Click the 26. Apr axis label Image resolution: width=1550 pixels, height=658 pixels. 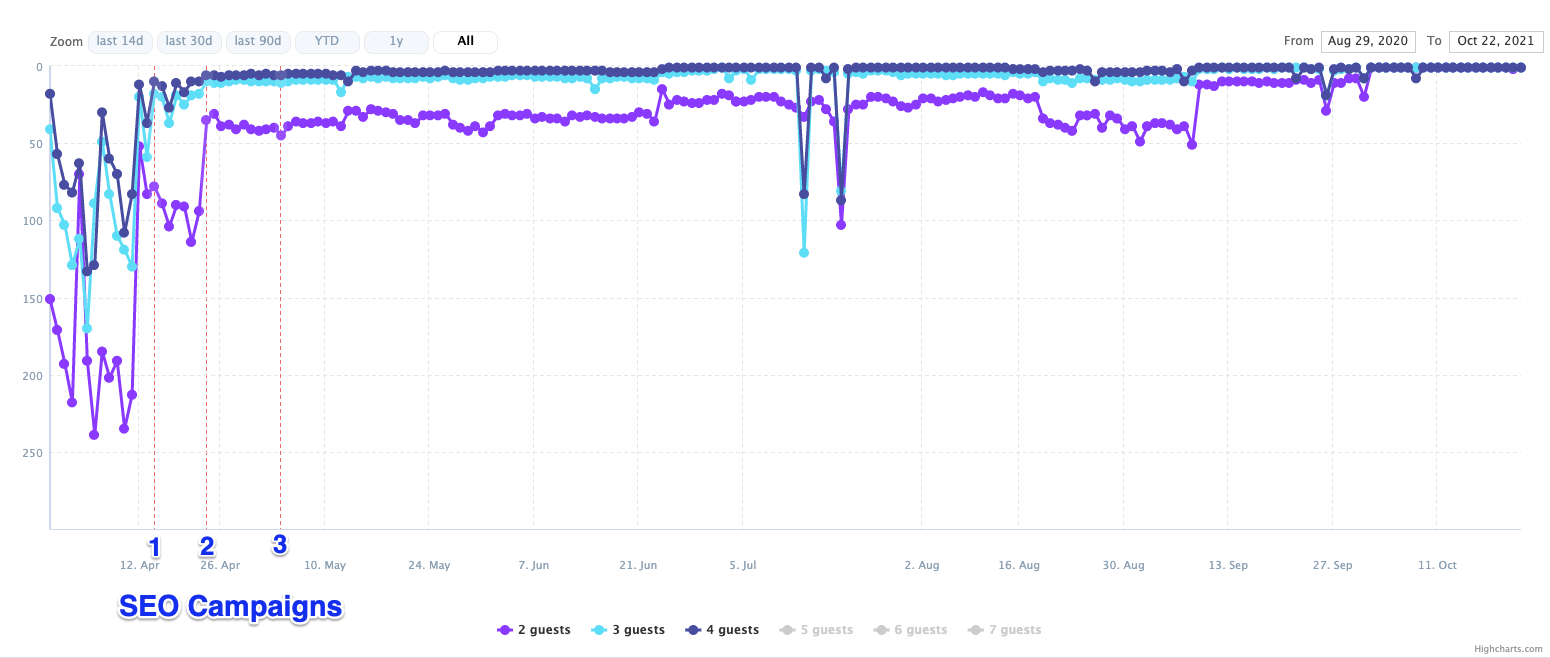point(220,566)
